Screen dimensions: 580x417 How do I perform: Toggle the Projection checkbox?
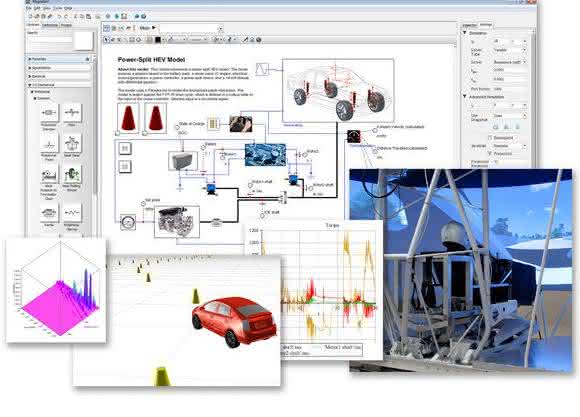point(490,153)
